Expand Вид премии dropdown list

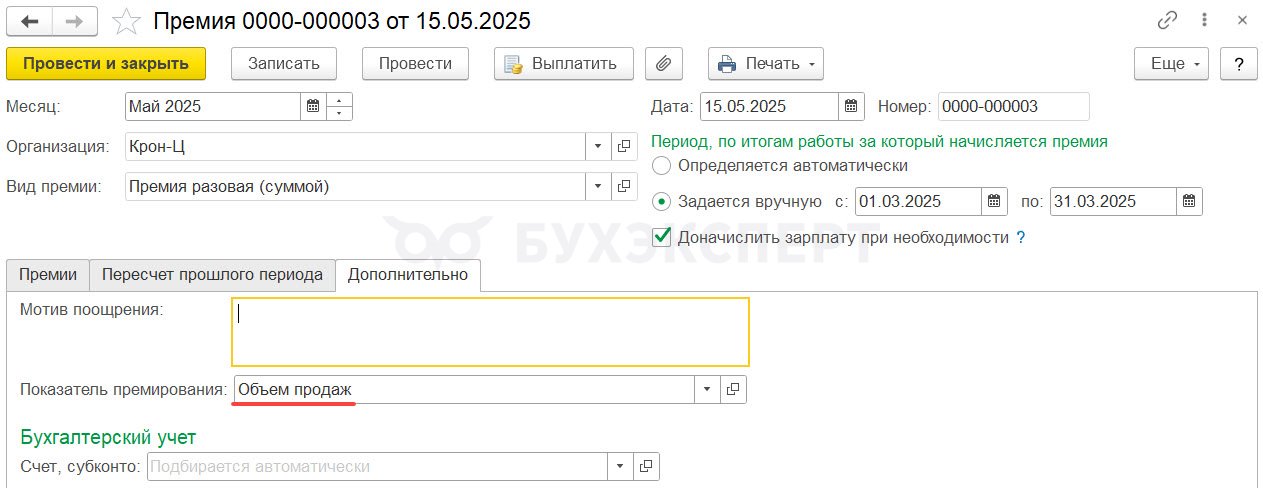598,186
